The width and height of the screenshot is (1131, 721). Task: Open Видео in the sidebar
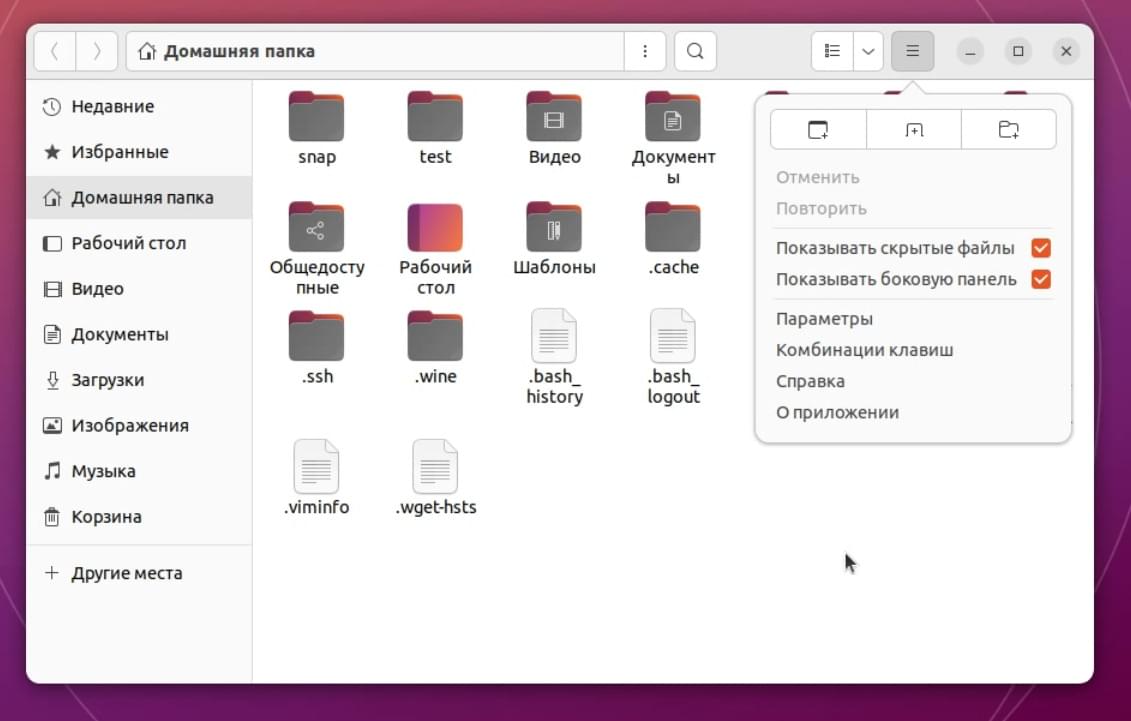coord(139,289)
